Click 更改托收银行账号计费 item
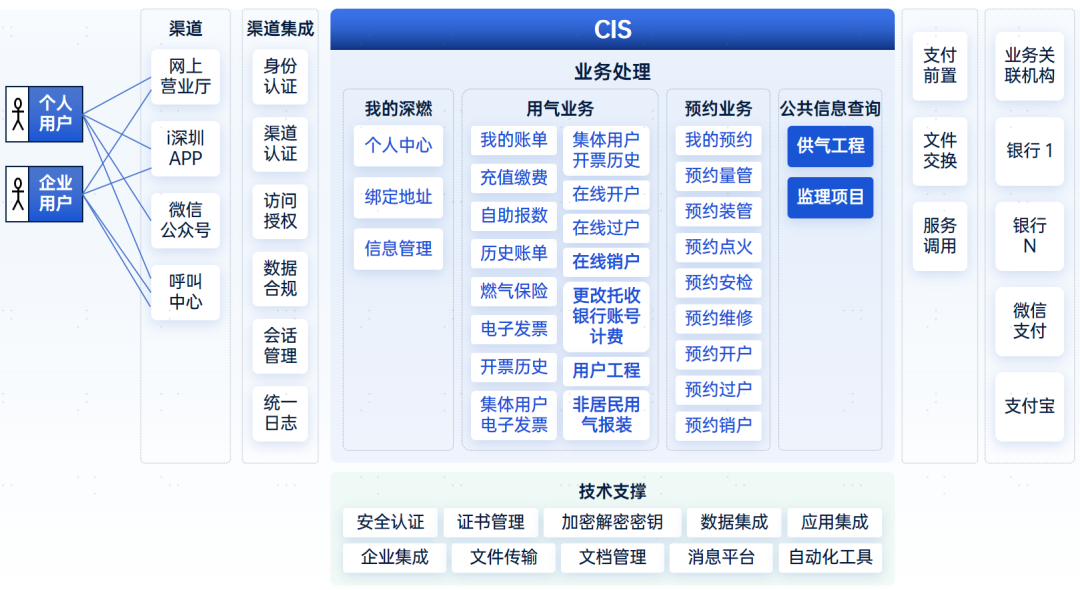The height and width of the screenshot is (590, 1080). coord(606,317)
